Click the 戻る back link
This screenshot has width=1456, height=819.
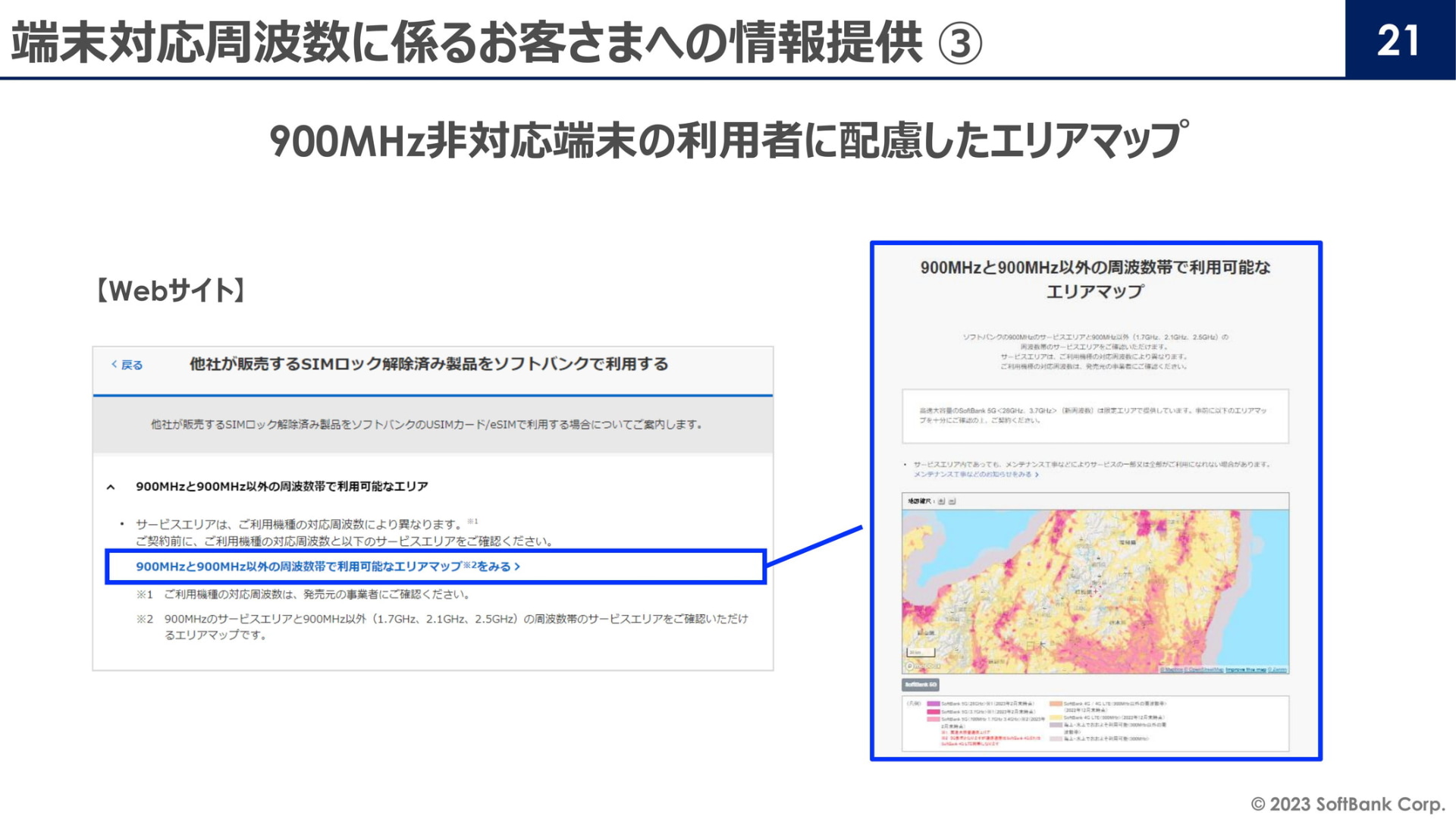tap(132, 365)
